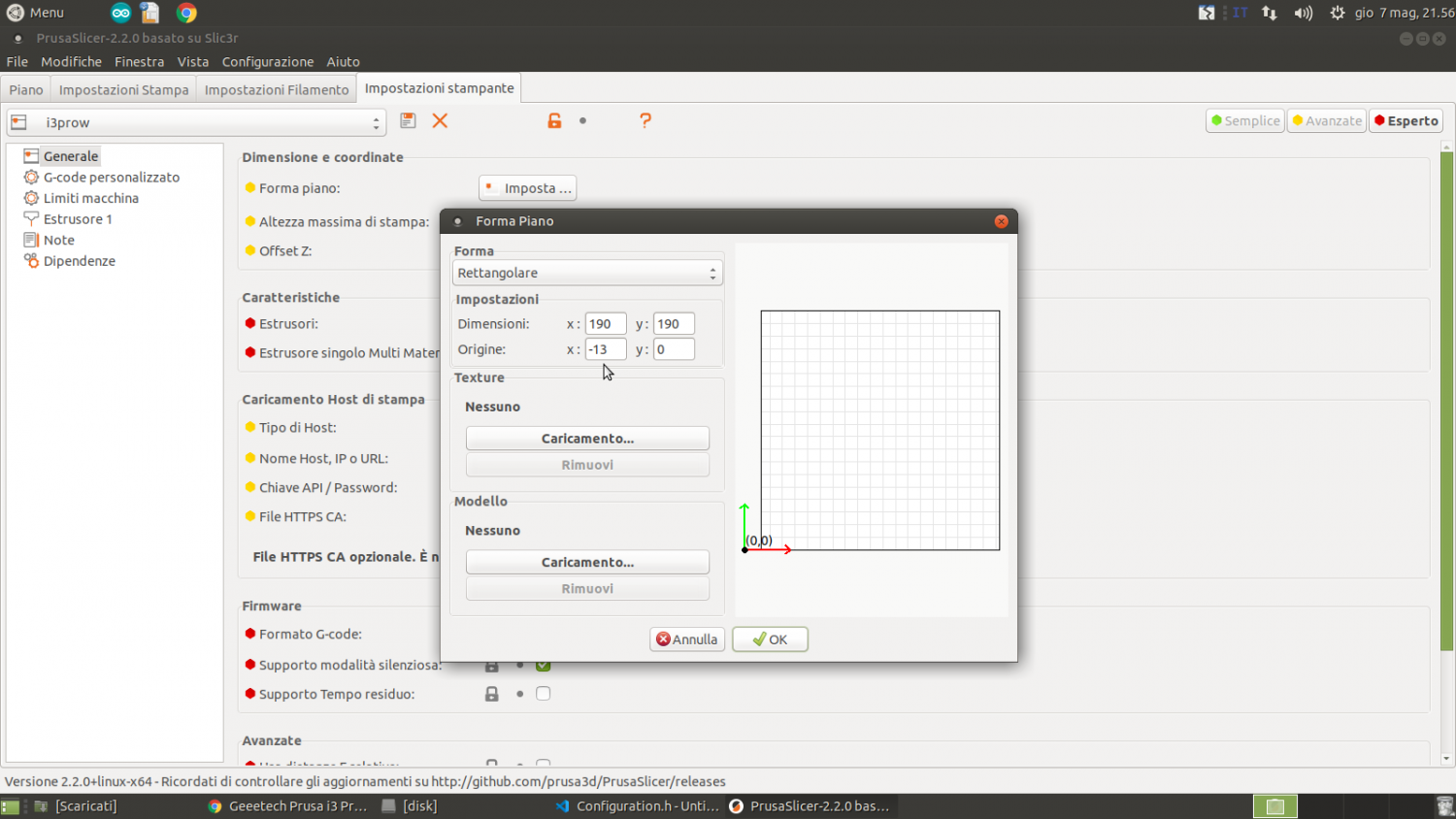The image size is (1456, 819).
Task: Click the vertical scrollbar on the right
Action: pos(1446,398)
